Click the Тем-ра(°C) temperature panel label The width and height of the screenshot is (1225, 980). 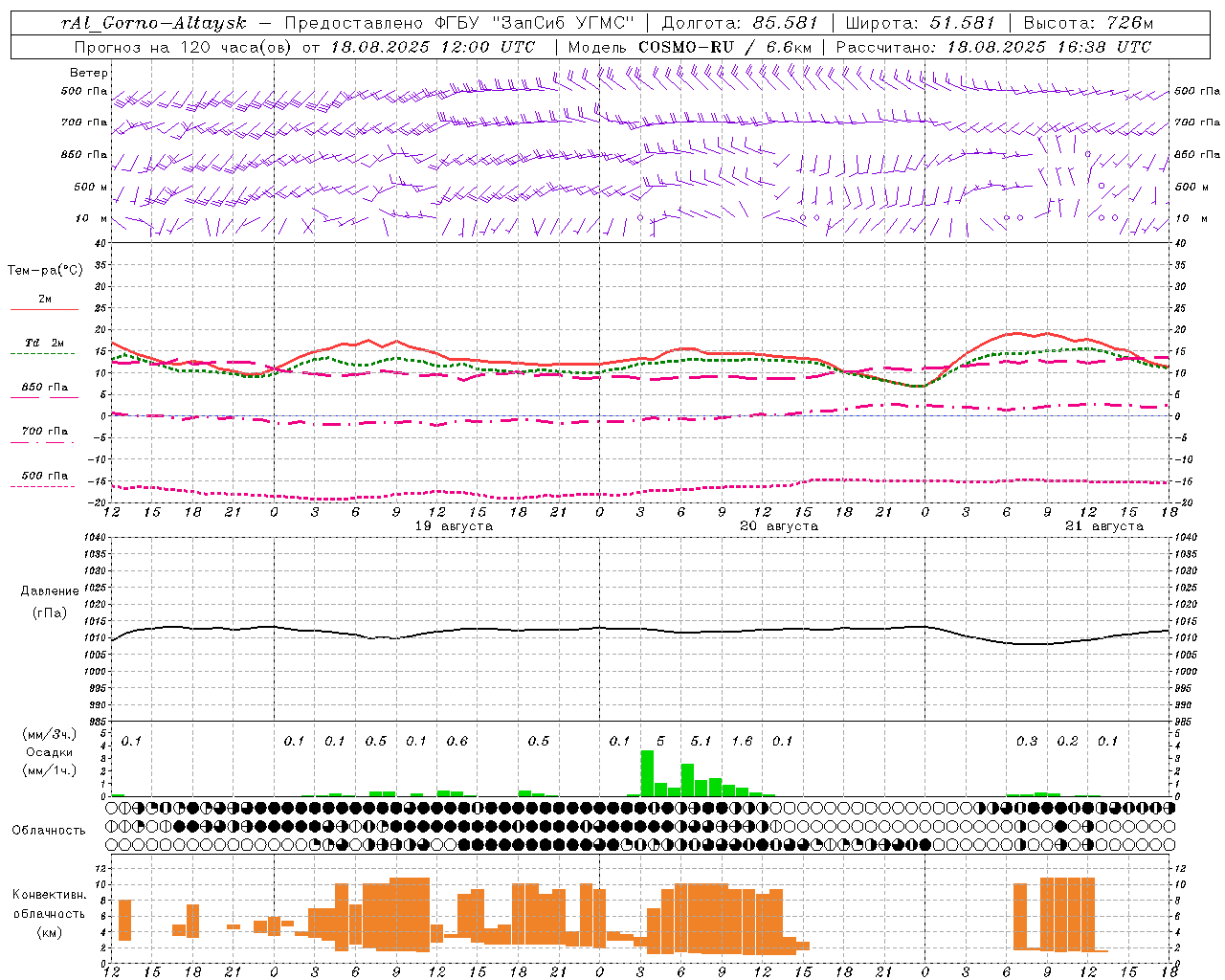tap(45, 271)
